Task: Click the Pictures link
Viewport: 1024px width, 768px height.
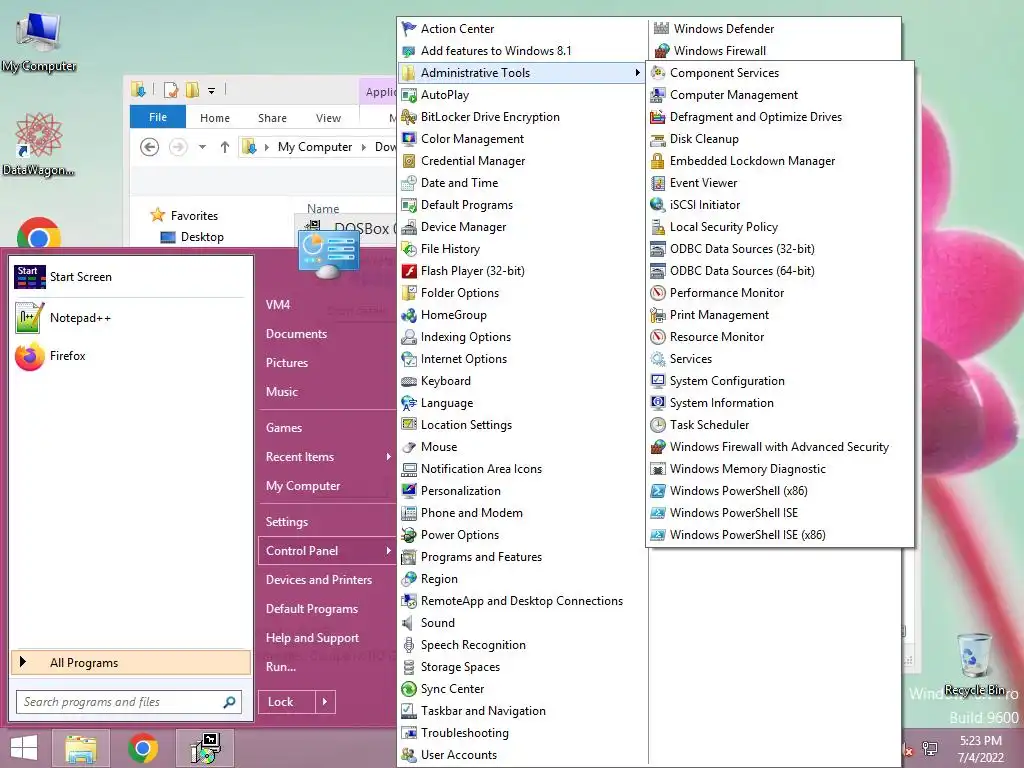Action: (x=287, y=363)
